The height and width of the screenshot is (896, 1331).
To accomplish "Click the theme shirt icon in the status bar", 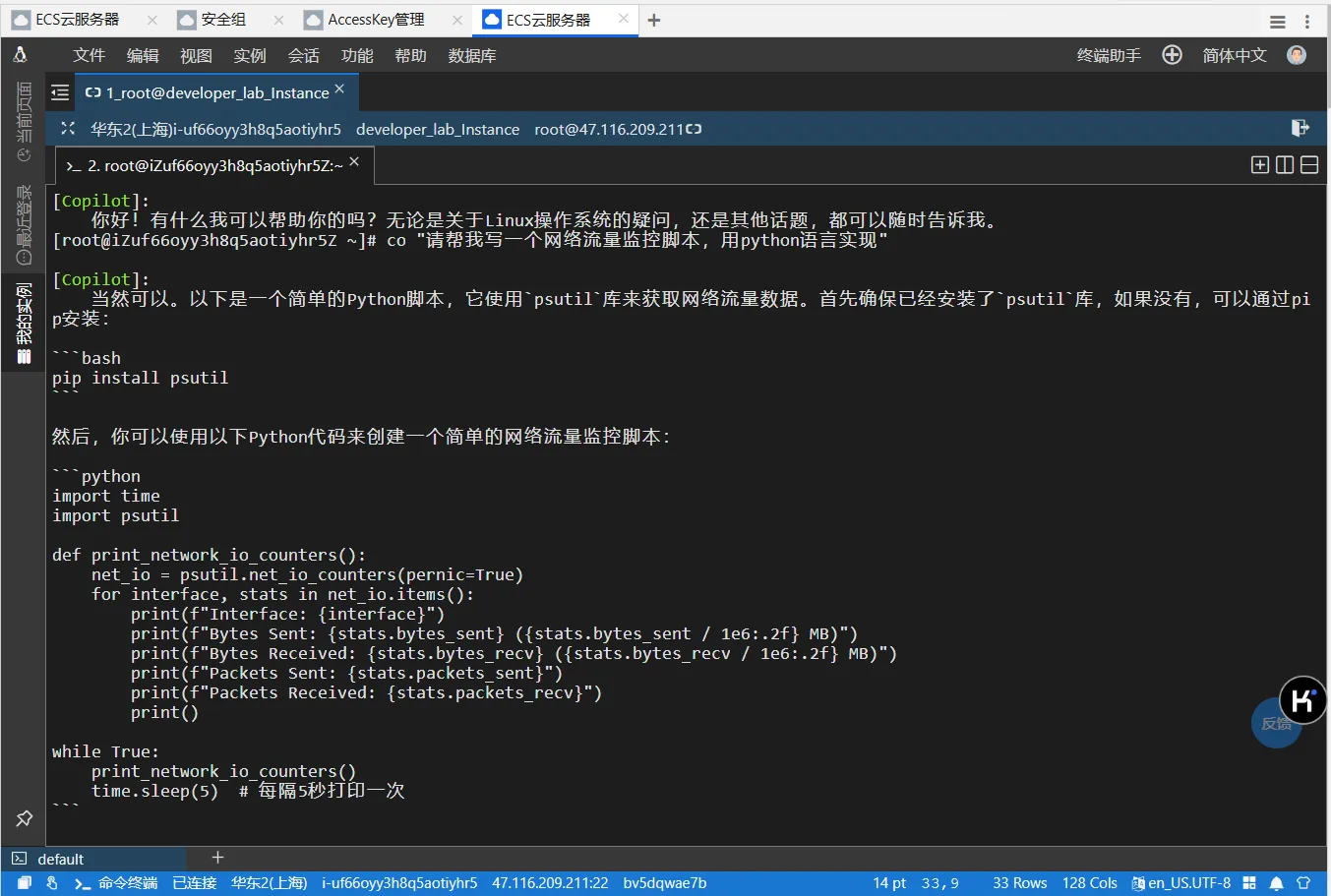I will (1303, 883).
